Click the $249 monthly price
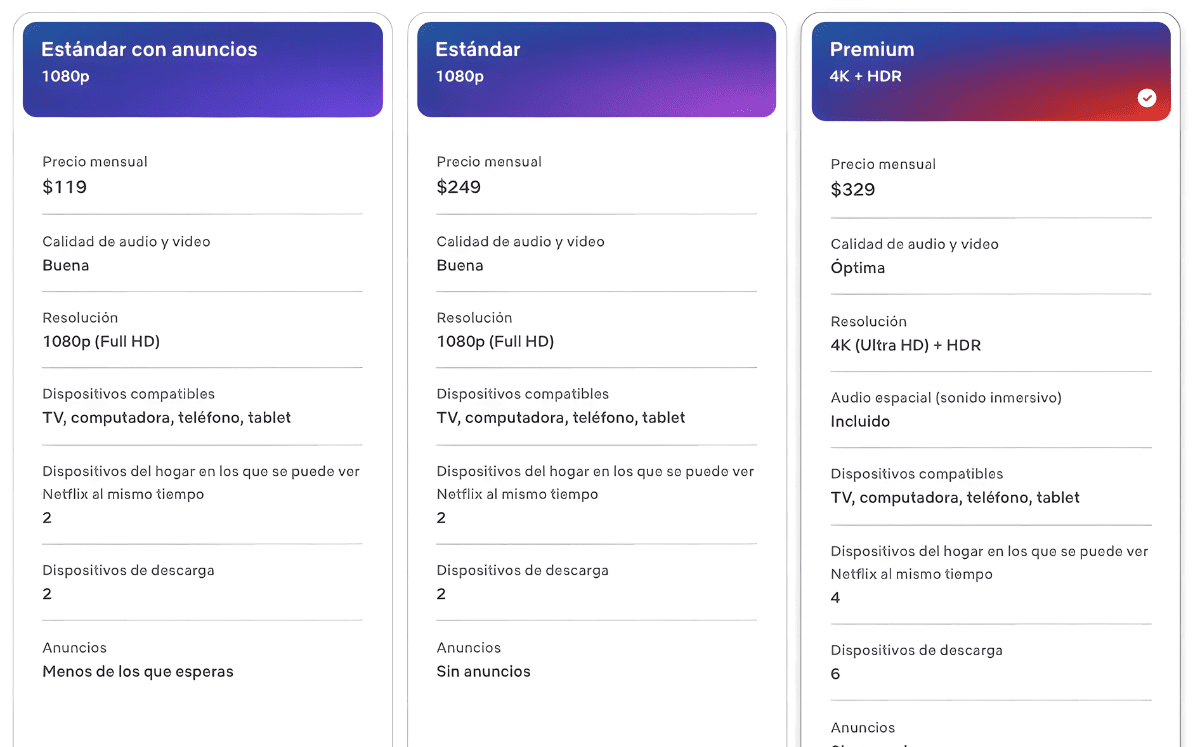 [x=459, y=187]
